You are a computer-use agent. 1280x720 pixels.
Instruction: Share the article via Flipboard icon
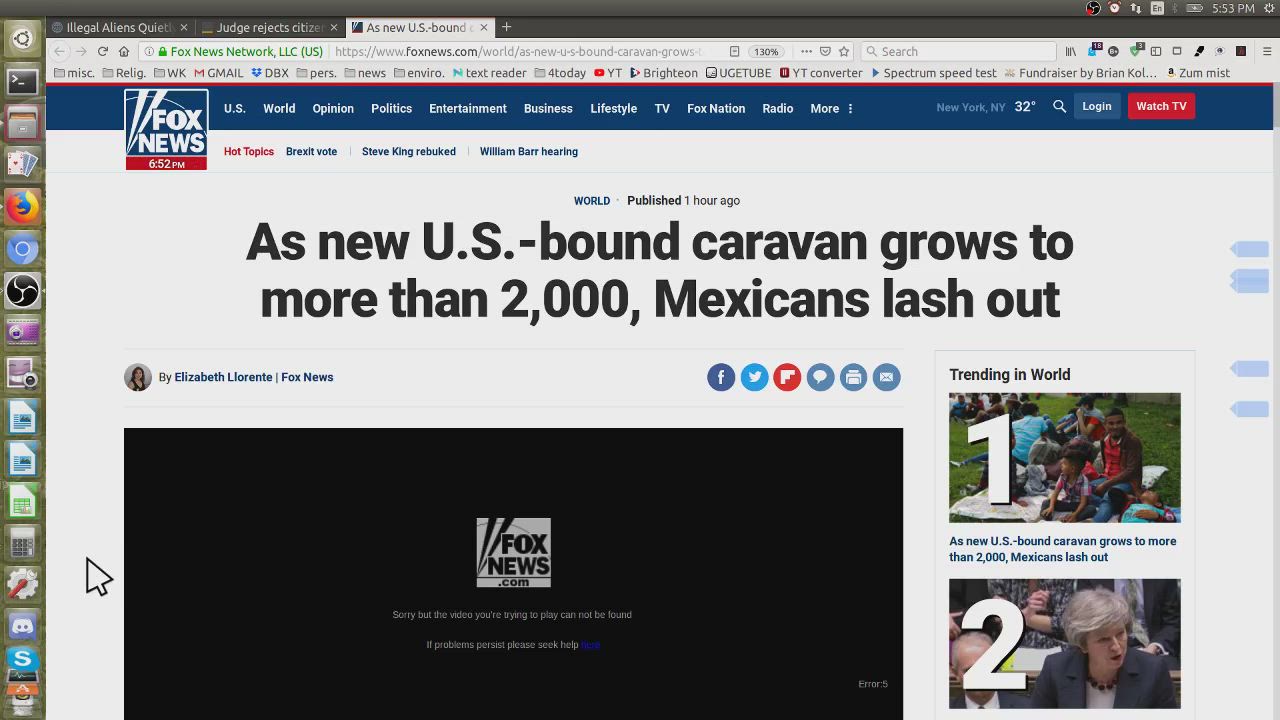(787, 377)
